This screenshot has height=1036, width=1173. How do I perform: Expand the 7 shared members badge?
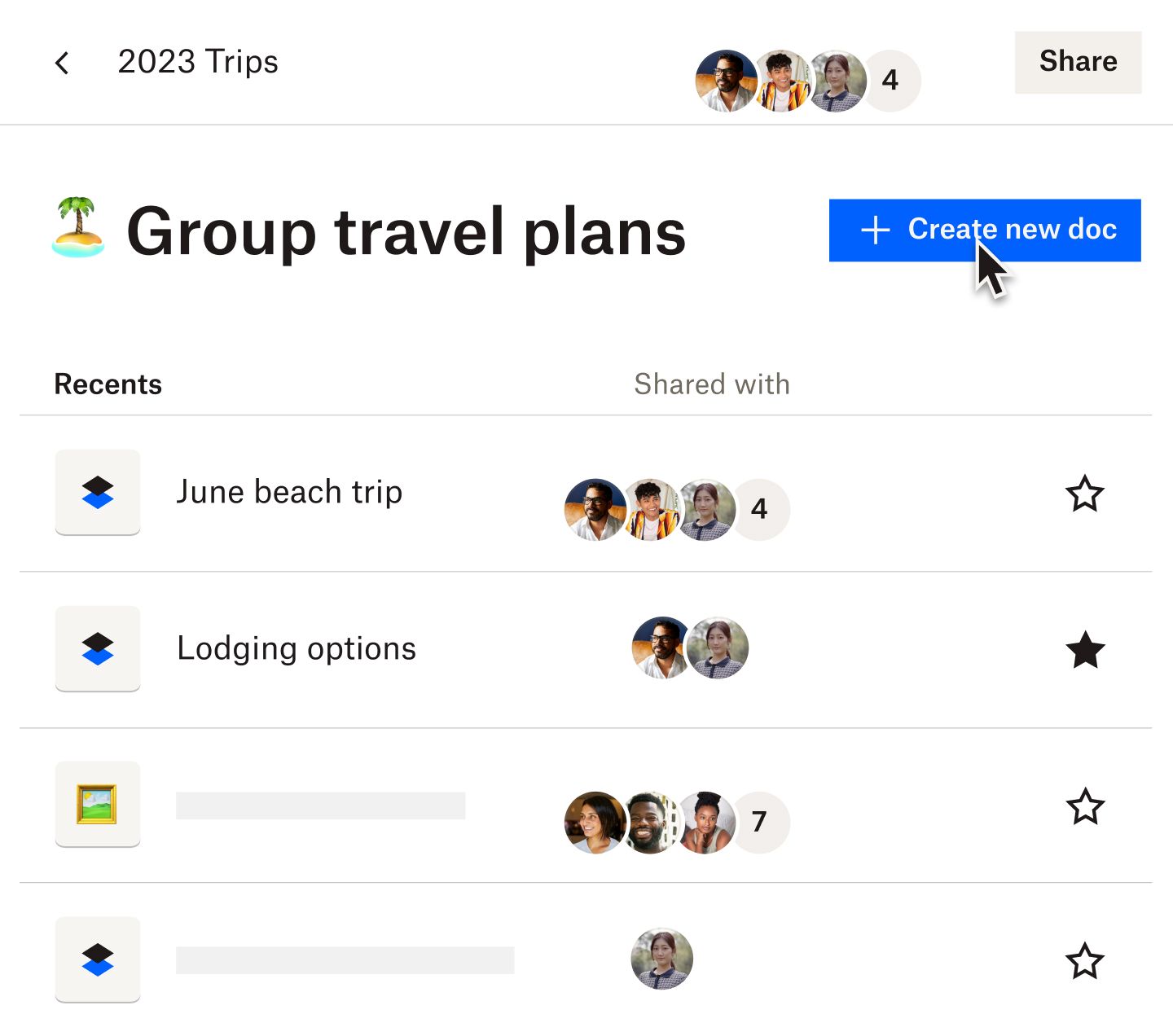(x=760, y=822)
